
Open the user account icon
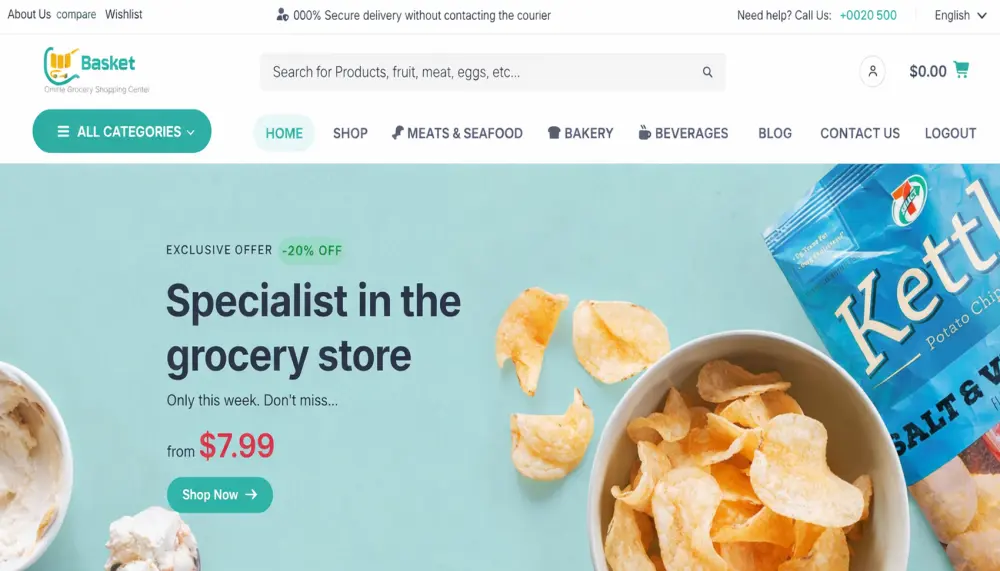point(872,71)
